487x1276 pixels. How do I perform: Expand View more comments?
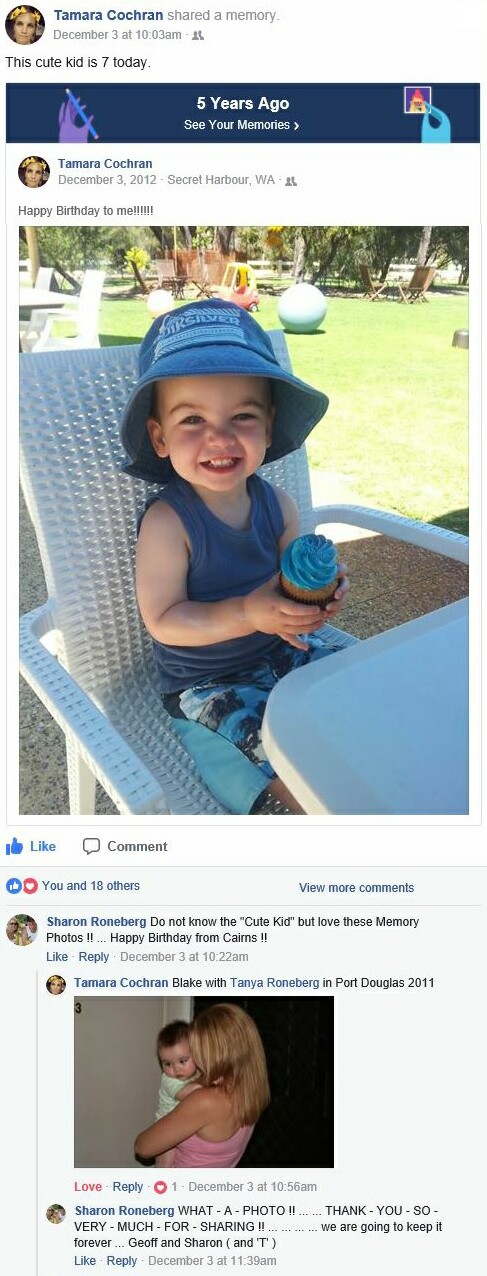click(x=356, y=888)
